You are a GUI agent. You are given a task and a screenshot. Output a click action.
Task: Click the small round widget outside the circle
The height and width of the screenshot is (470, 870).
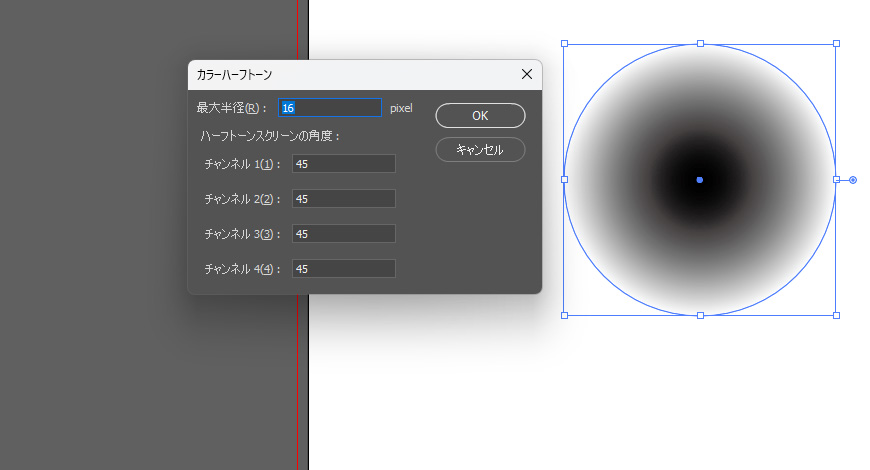click(853, 180)
